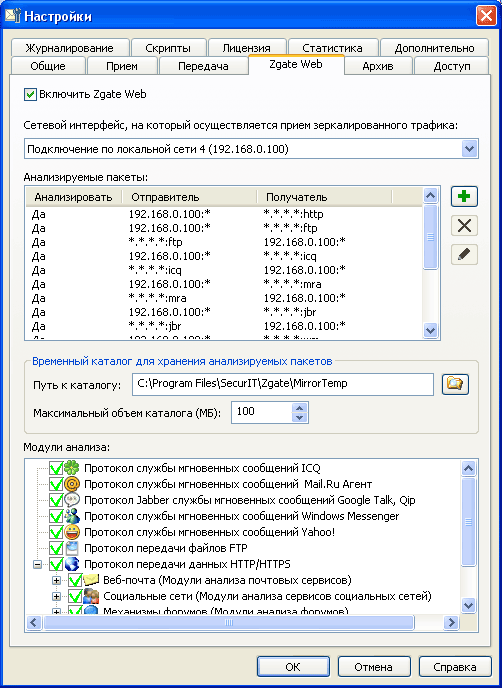Click the OK button
This screenshot has width=502, height=688.
coord(293,667)
